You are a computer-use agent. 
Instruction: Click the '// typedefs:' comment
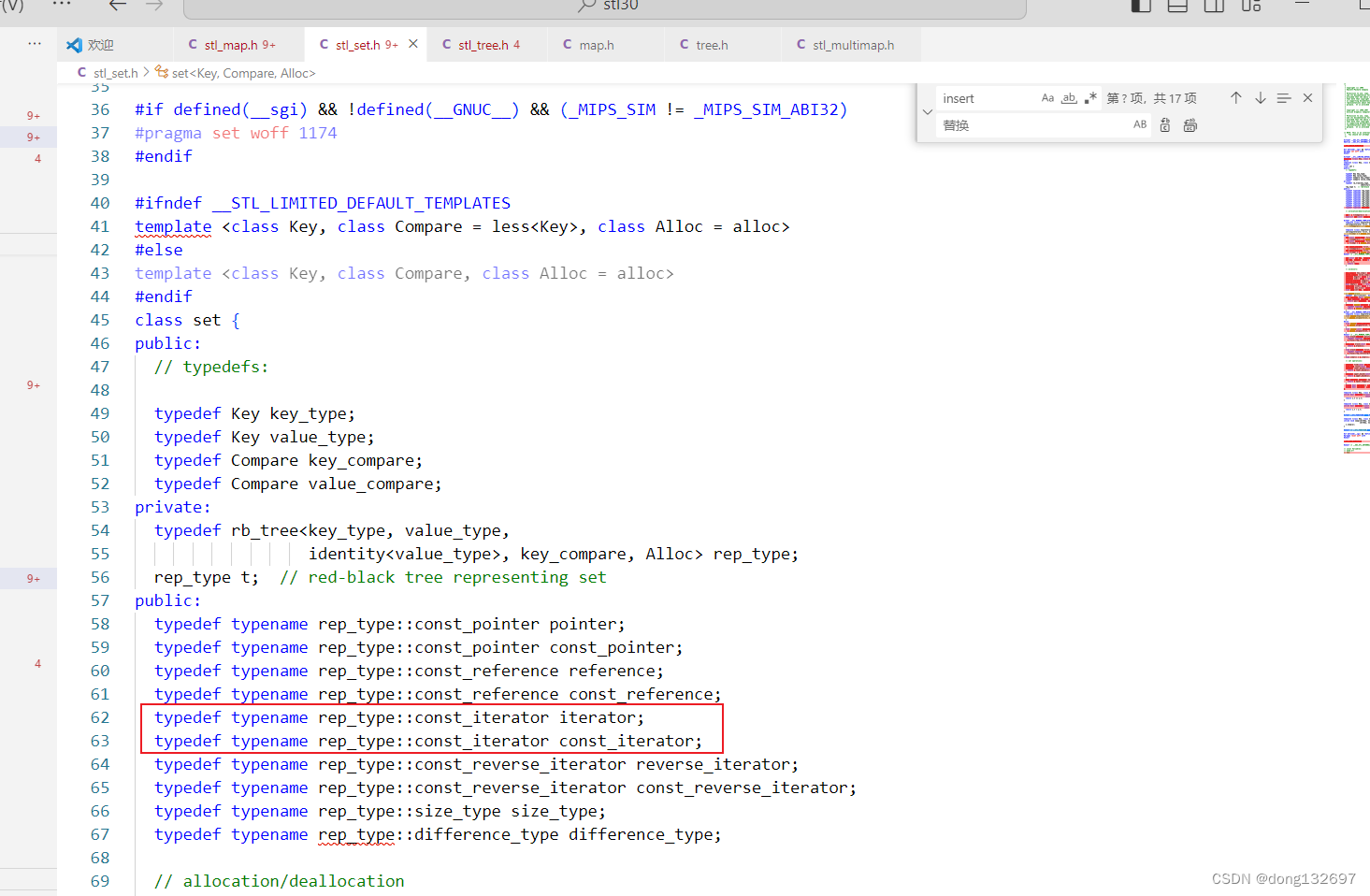point(211,367)
